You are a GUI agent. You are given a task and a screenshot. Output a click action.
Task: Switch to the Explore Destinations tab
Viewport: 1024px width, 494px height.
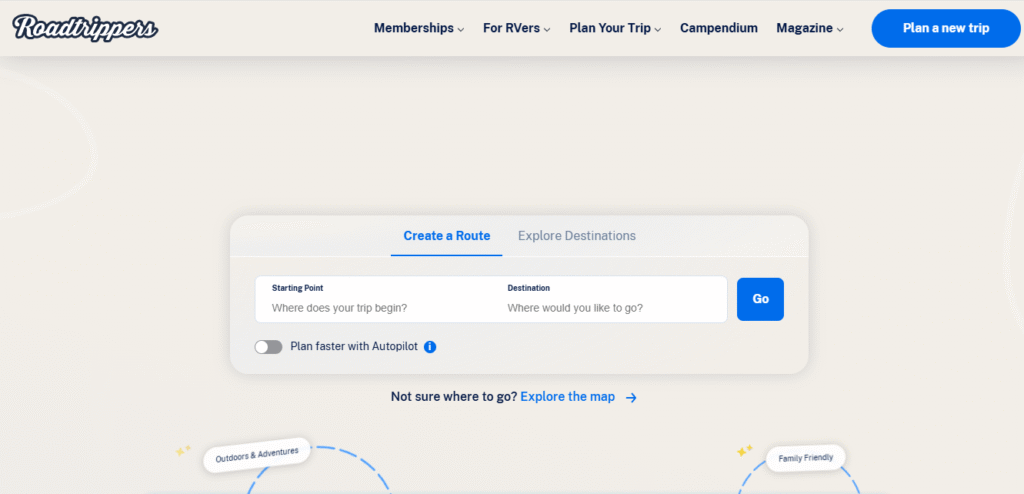576,236
